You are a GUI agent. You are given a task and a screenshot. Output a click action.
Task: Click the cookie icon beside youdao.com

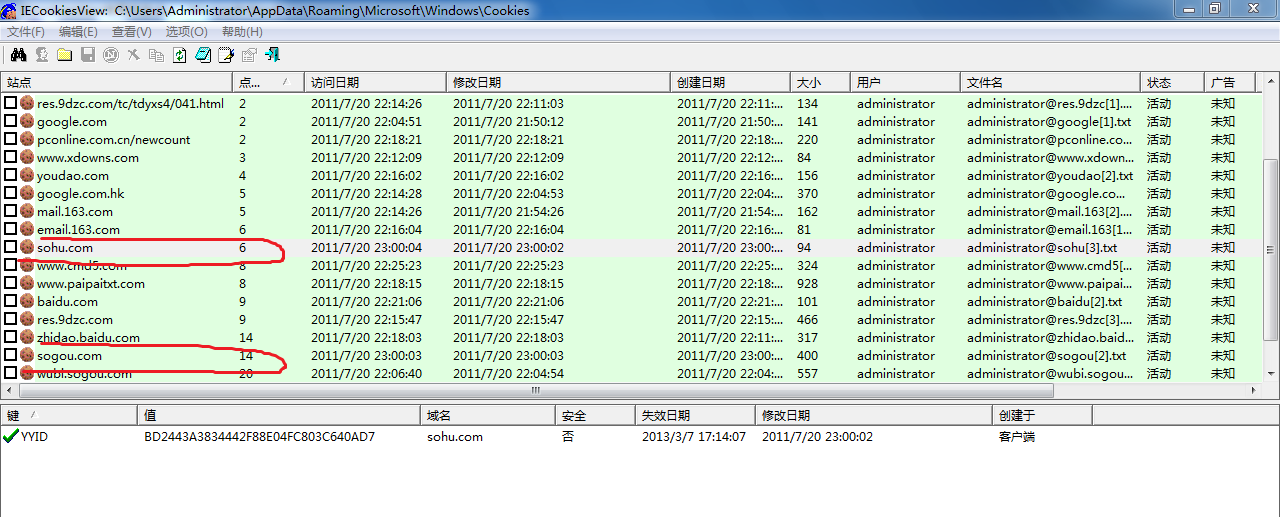coord(27,175)
